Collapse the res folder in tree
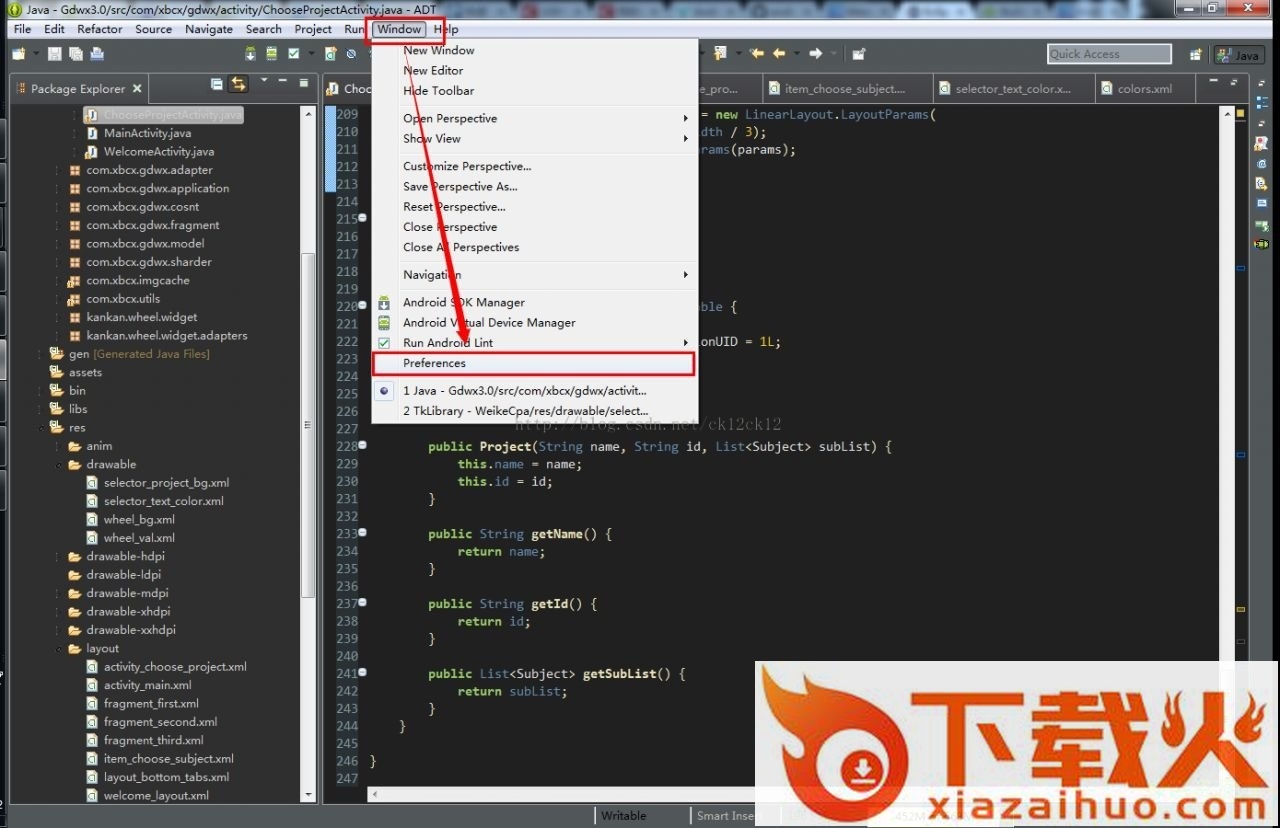The height and width of the screenshot is (828, 1280). tap(42, 428)
